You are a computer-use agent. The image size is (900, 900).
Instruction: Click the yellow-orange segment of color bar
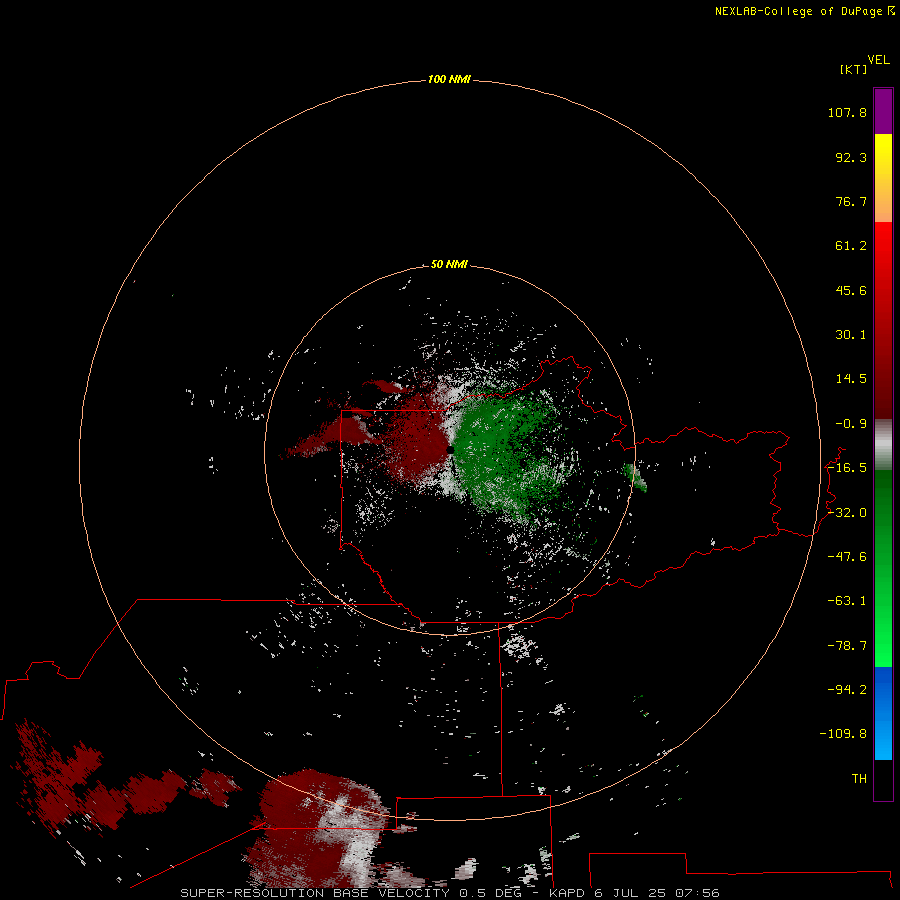(x=883, y=178)
